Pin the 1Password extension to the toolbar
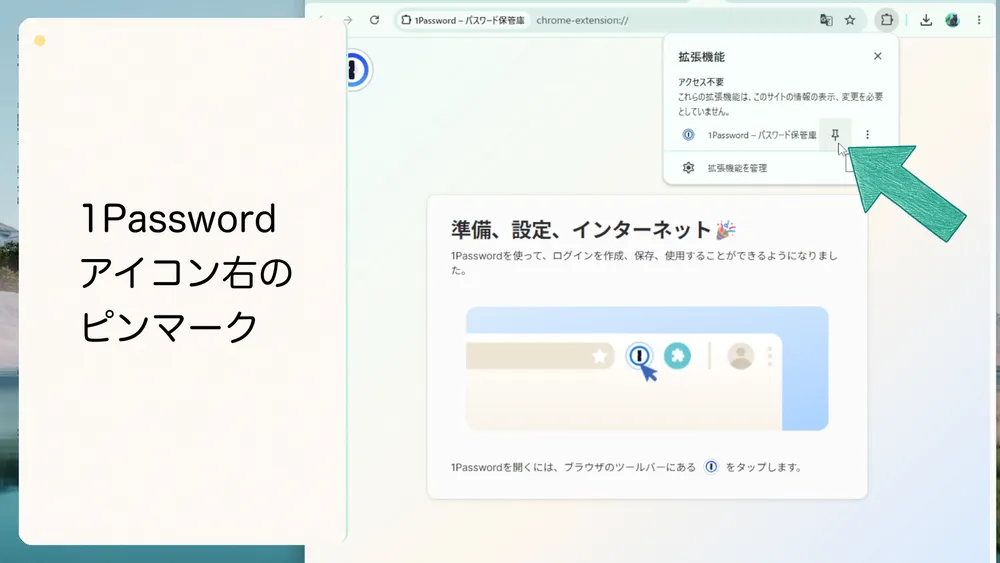 (x=835, y=135)
